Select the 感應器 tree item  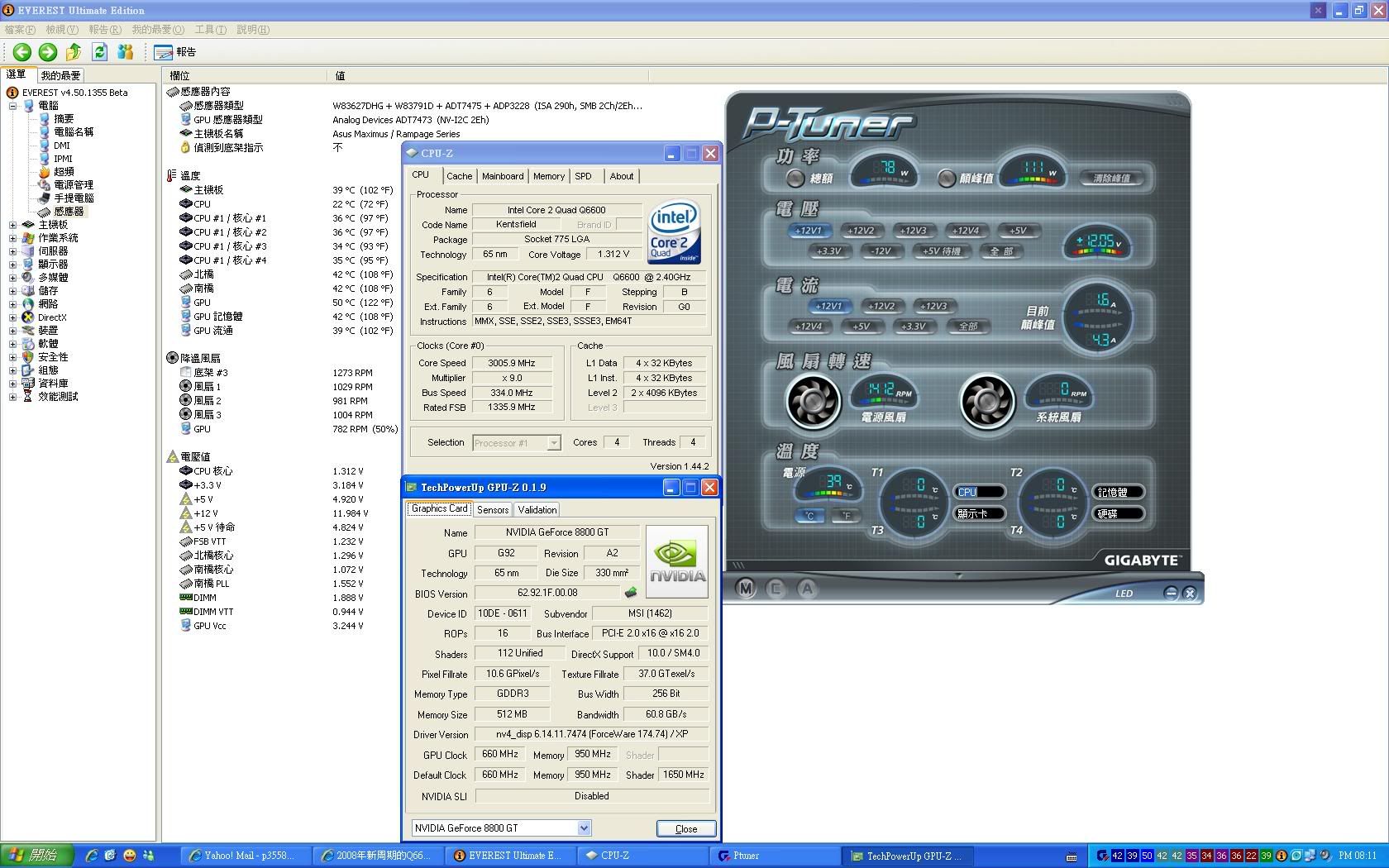click(x=69, y=212)
